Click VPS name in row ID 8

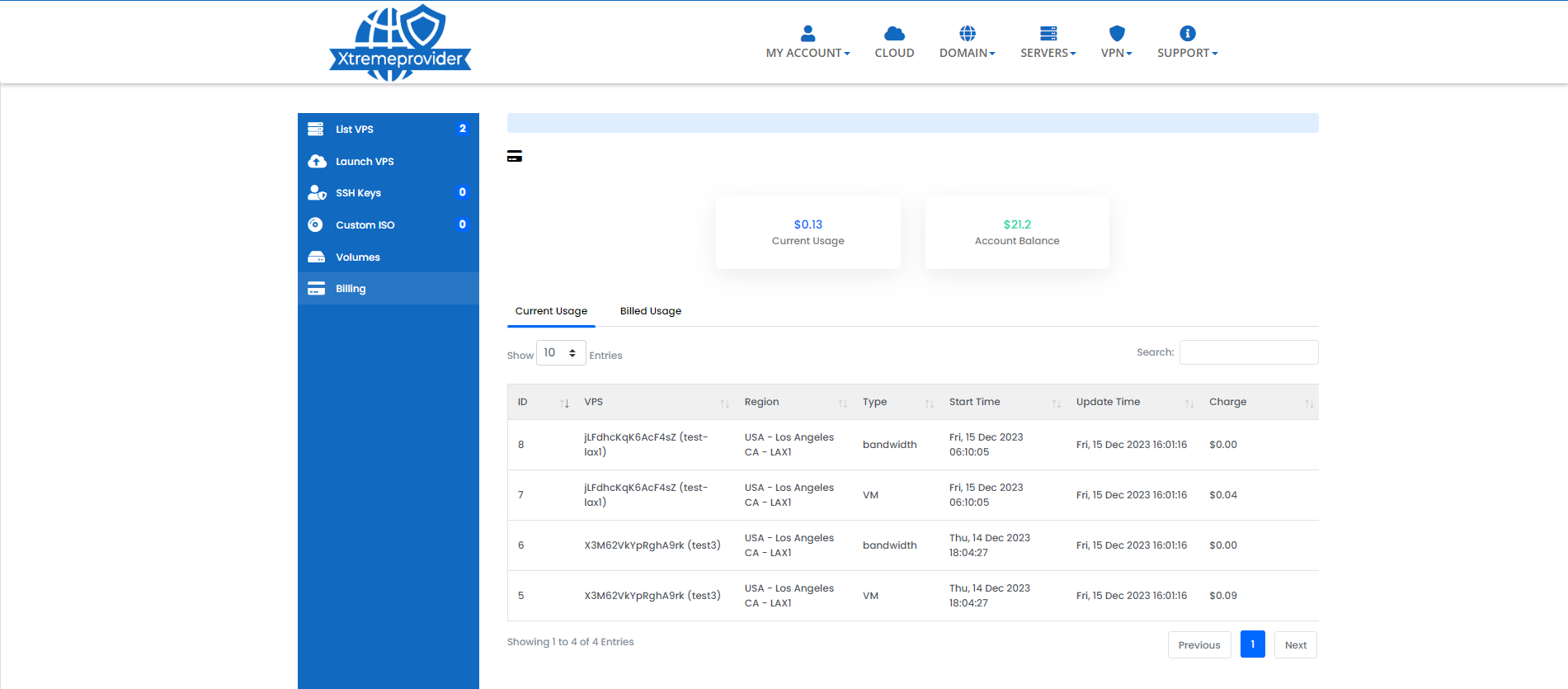coord(646,445)
